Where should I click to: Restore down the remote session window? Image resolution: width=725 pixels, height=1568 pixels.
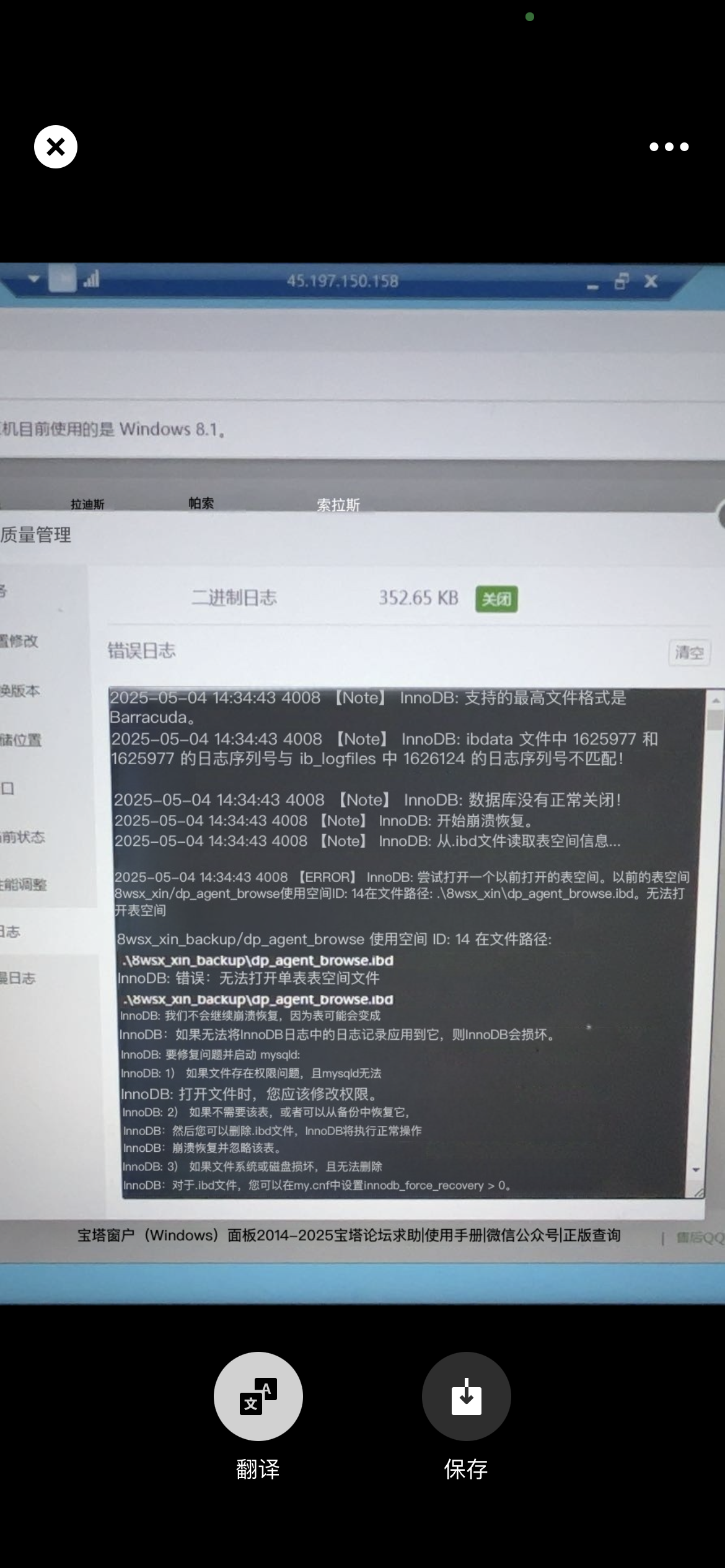click(x=622, y=282)
